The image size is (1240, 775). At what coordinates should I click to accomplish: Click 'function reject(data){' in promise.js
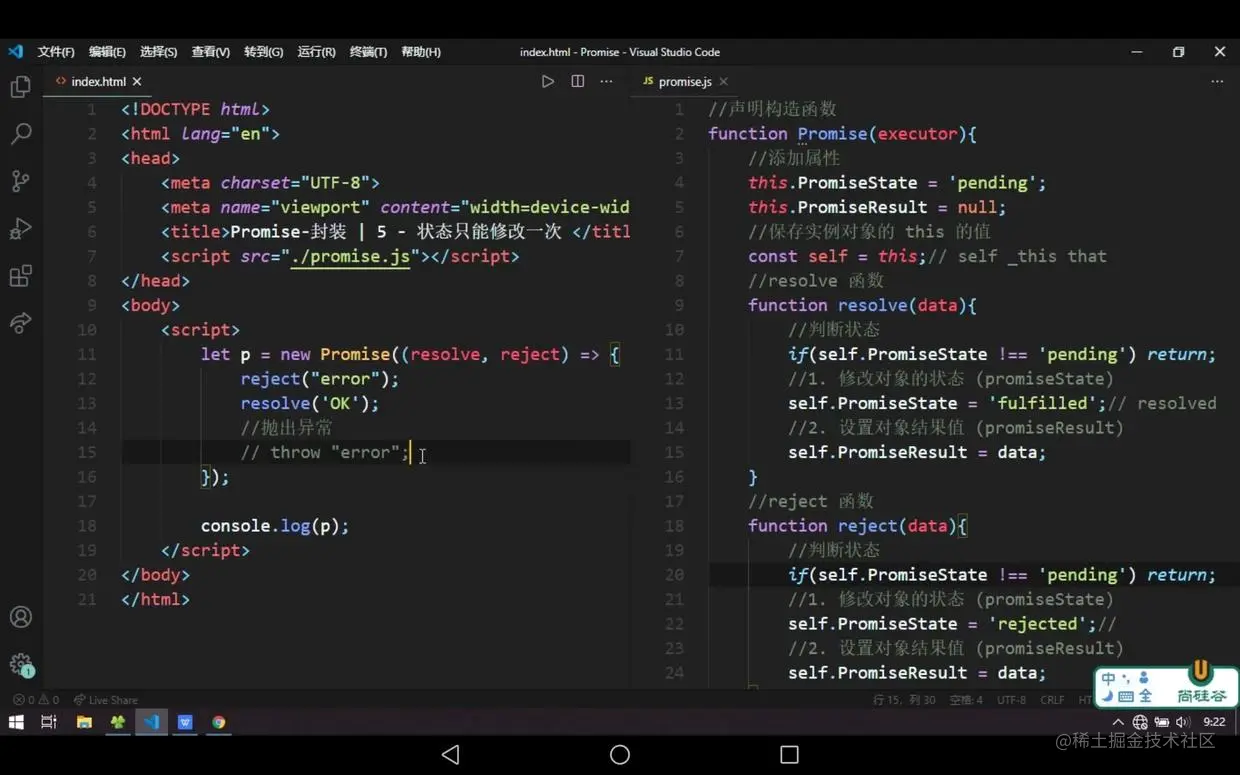tap(857, 526)
